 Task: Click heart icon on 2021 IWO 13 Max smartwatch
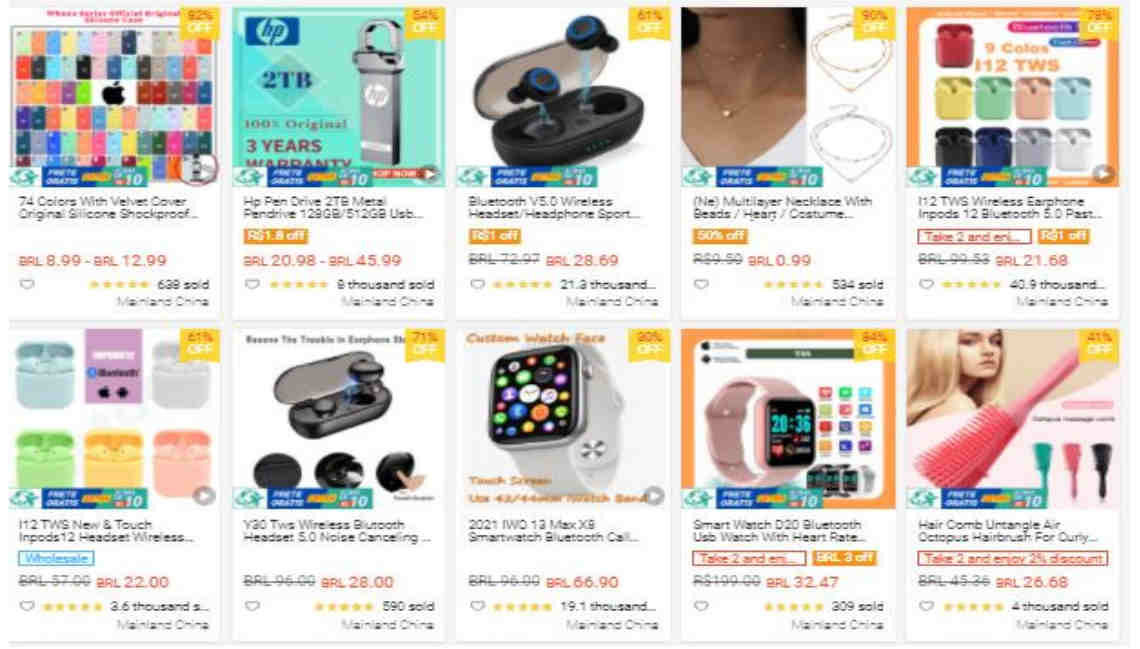[477, 606]
